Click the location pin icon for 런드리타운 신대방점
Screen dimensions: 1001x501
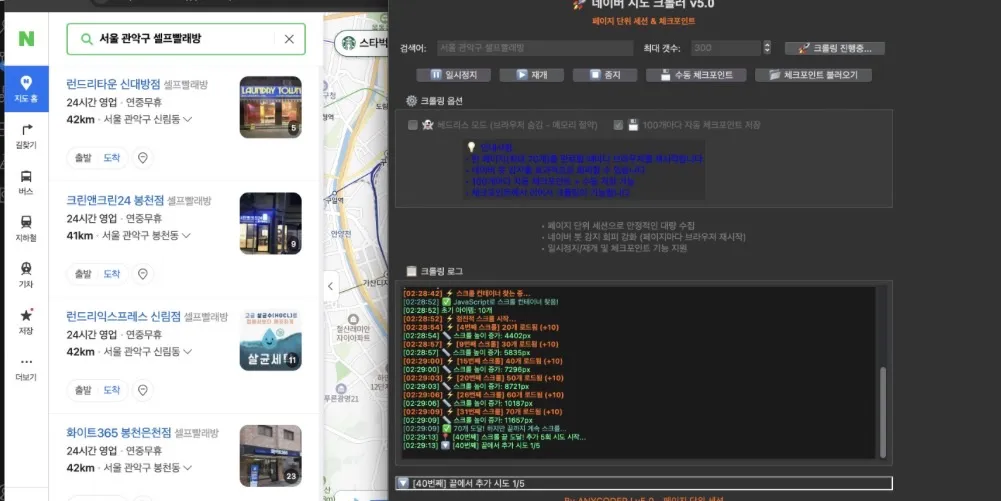pyautogui.click(x=143, y=158)
